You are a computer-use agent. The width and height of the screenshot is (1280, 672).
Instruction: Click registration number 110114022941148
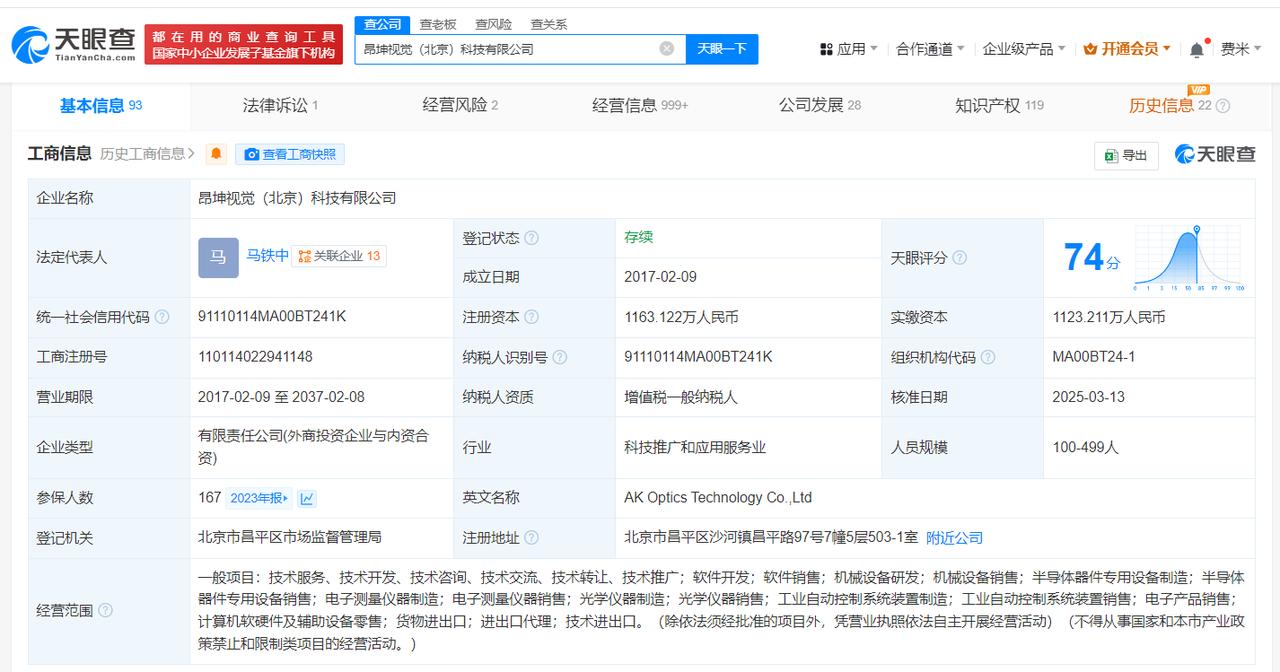coord(255,356)
